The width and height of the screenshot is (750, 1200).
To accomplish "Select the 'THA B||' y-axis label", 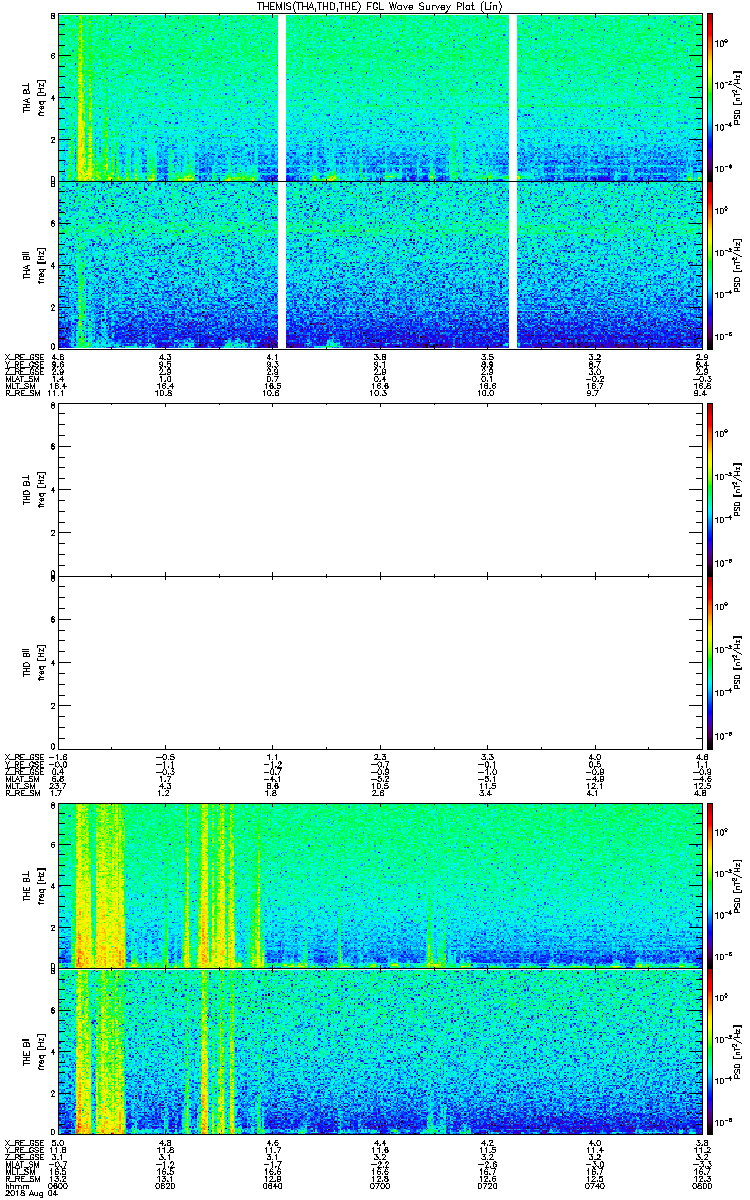I will [x=29, y=264].
